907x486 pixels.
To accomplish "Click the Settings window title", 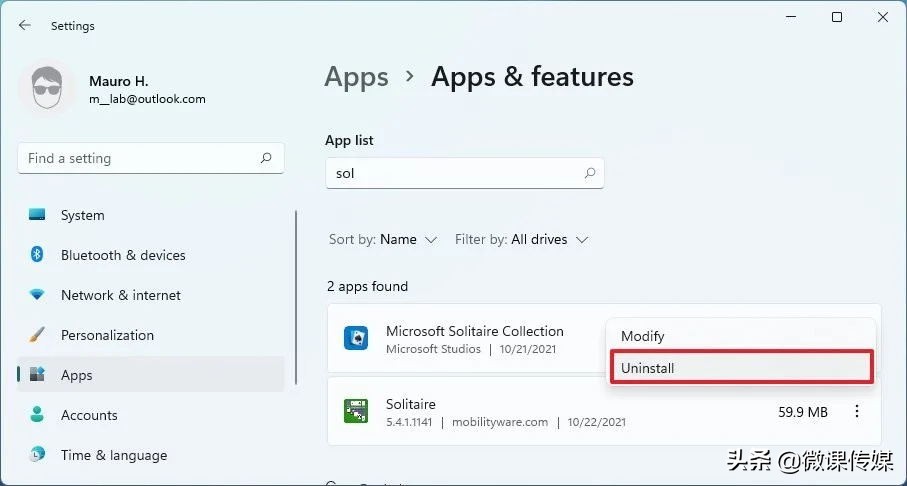I will tap(72, 25).
